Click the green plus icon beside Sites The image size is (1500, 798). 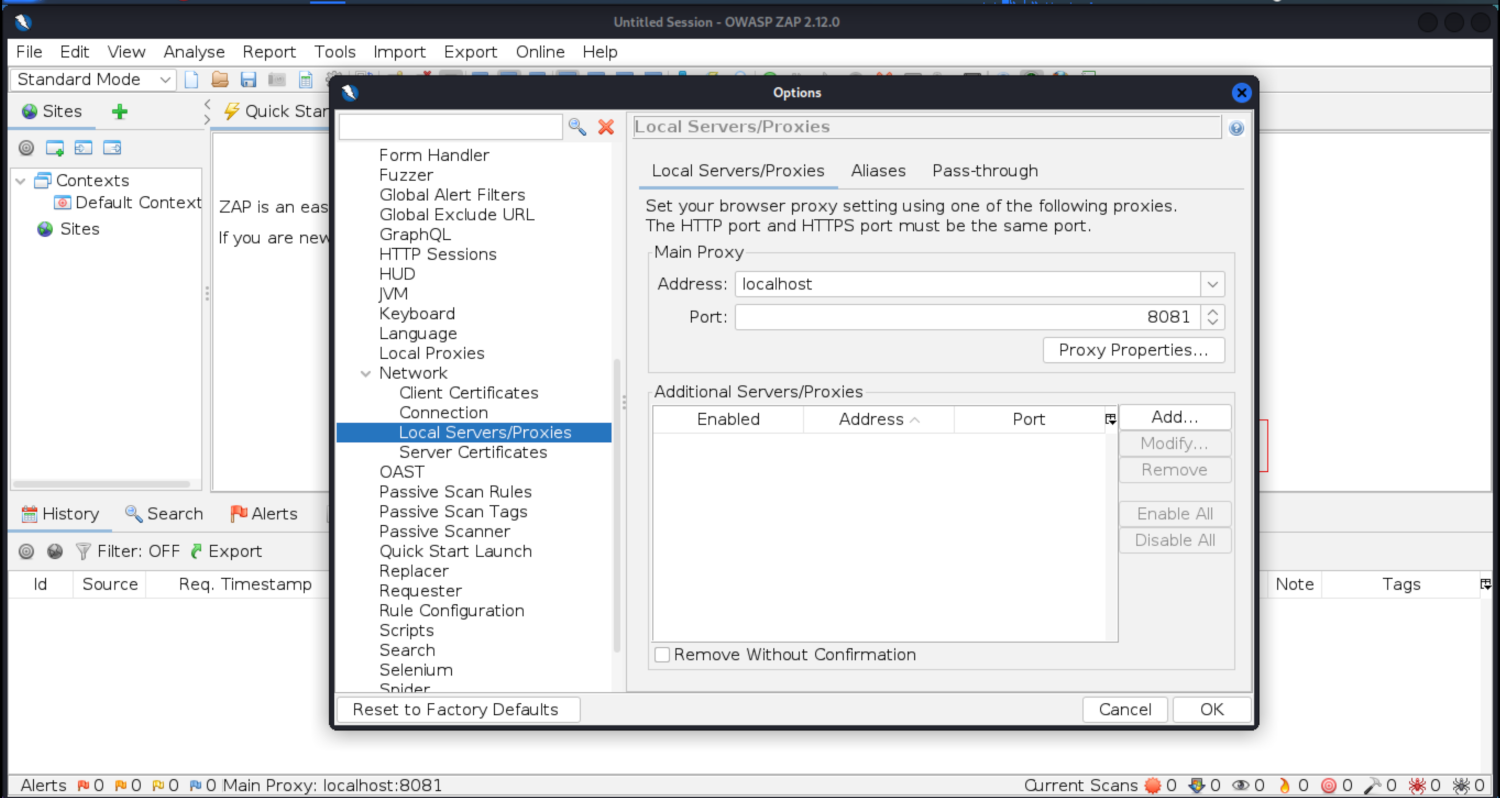coord(120,111)
